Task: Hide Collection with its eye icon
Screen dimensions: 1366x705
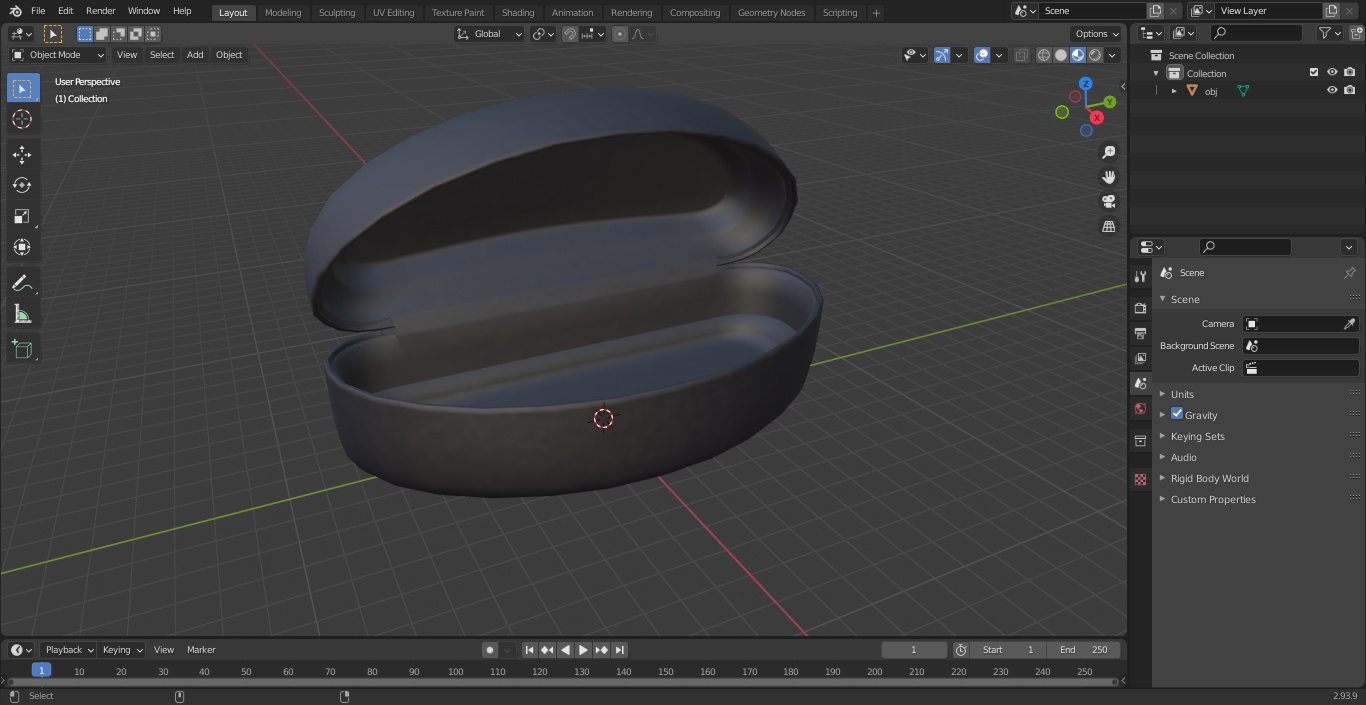Action: pos(1332,72)
